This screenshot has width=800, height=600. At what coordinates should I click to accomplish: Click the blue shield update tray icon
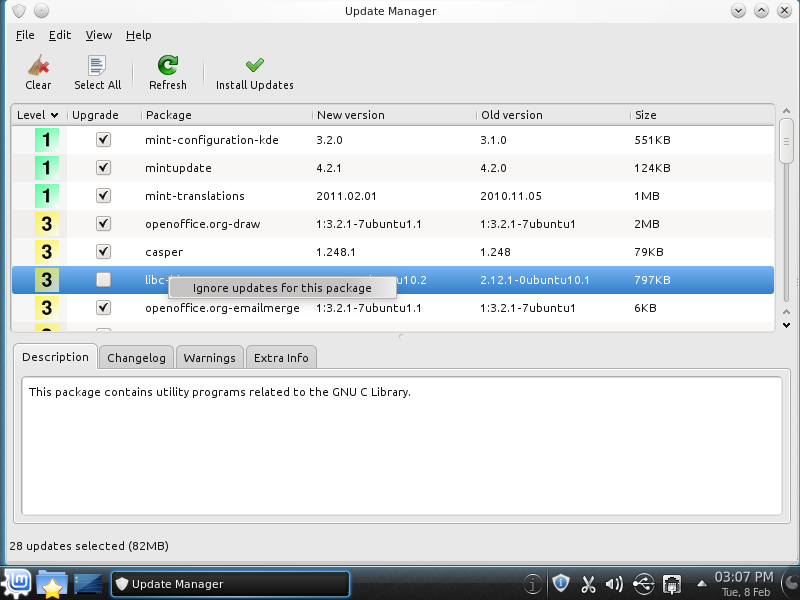click(561, 583)
